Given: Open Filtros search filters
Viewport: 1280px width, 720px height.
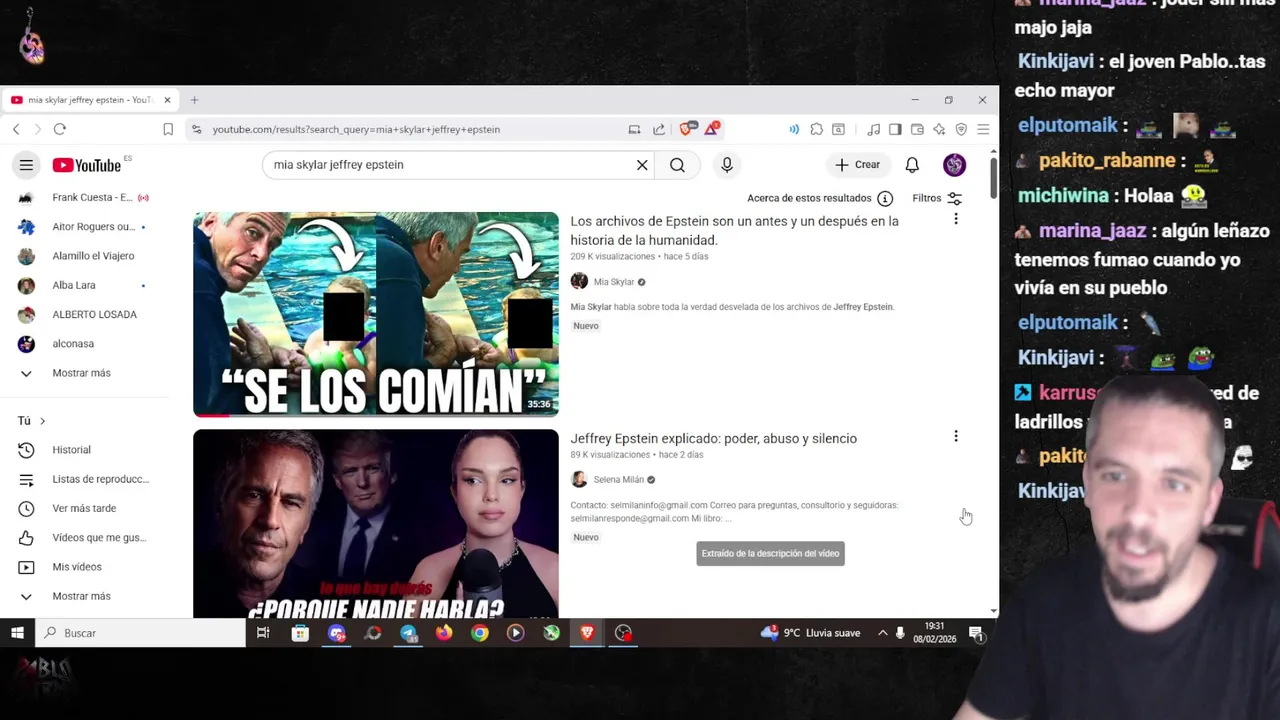Looking at the screenshot, I should click(937, 198).
